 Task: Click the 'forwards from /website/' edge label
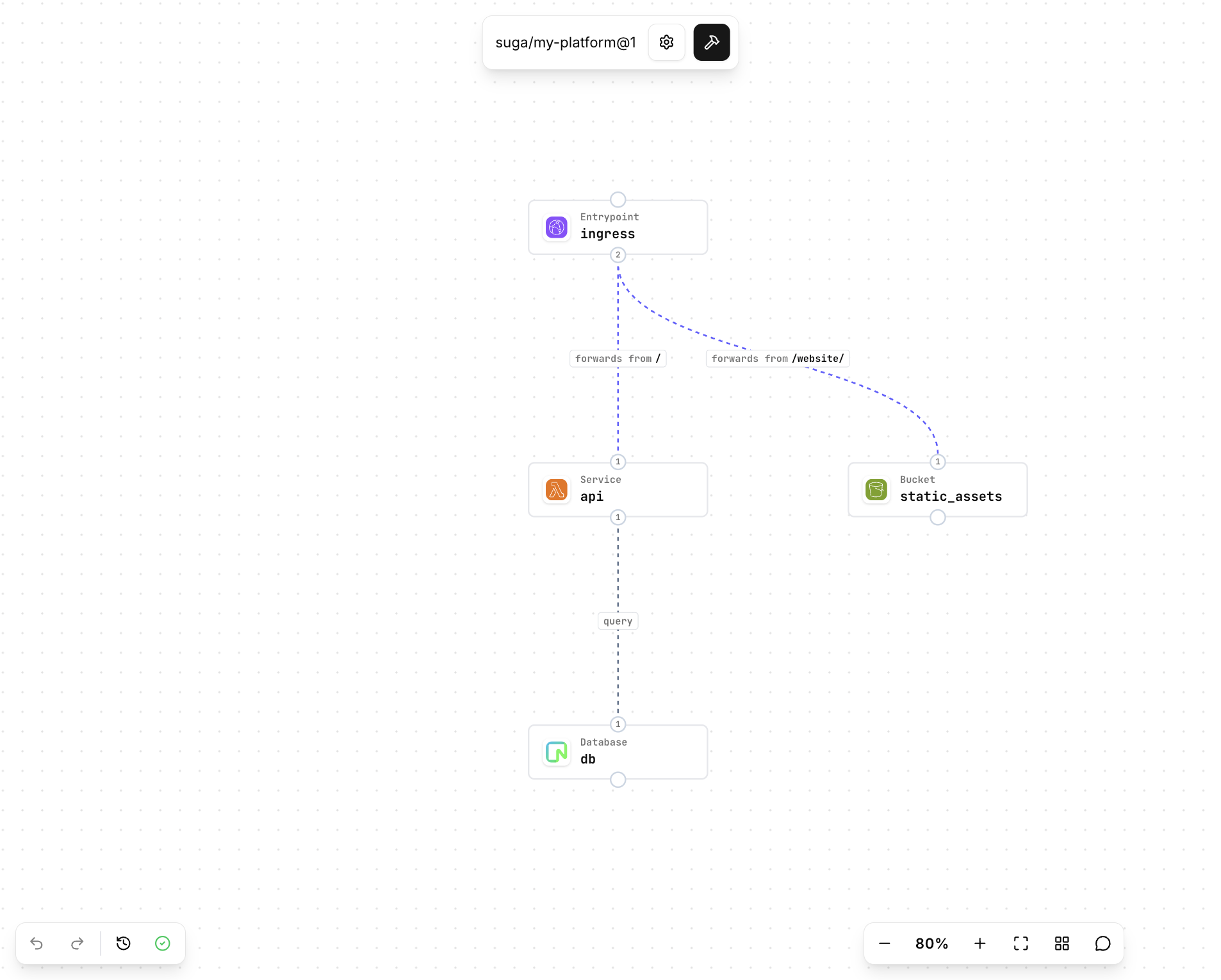pyautogui.click(x=777, y=358)
